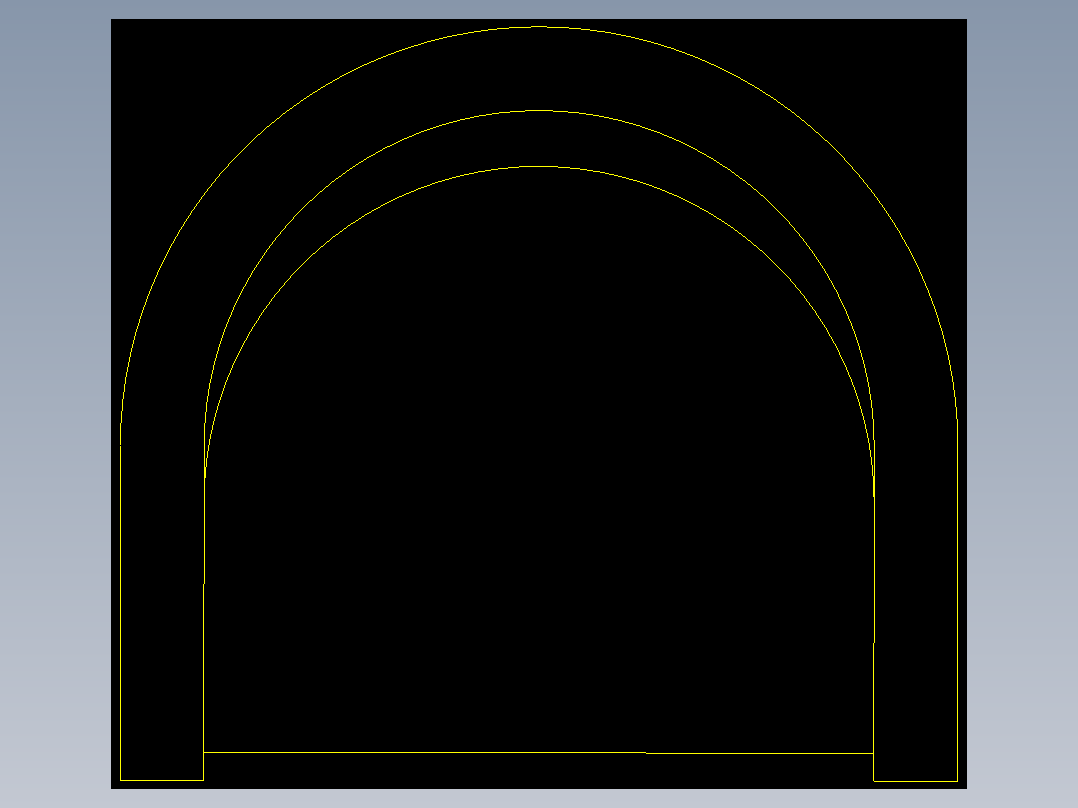The image size is (1078, 808).
Task: Select the short bottom edge of left leg
Action: 162,780
